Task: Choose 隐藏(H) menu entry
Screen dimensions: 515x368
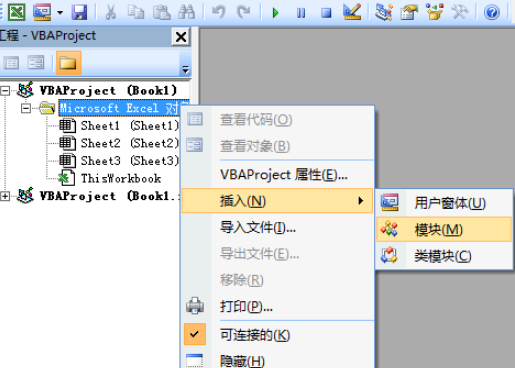Action: pyautogui.click(x=277, y=360)
